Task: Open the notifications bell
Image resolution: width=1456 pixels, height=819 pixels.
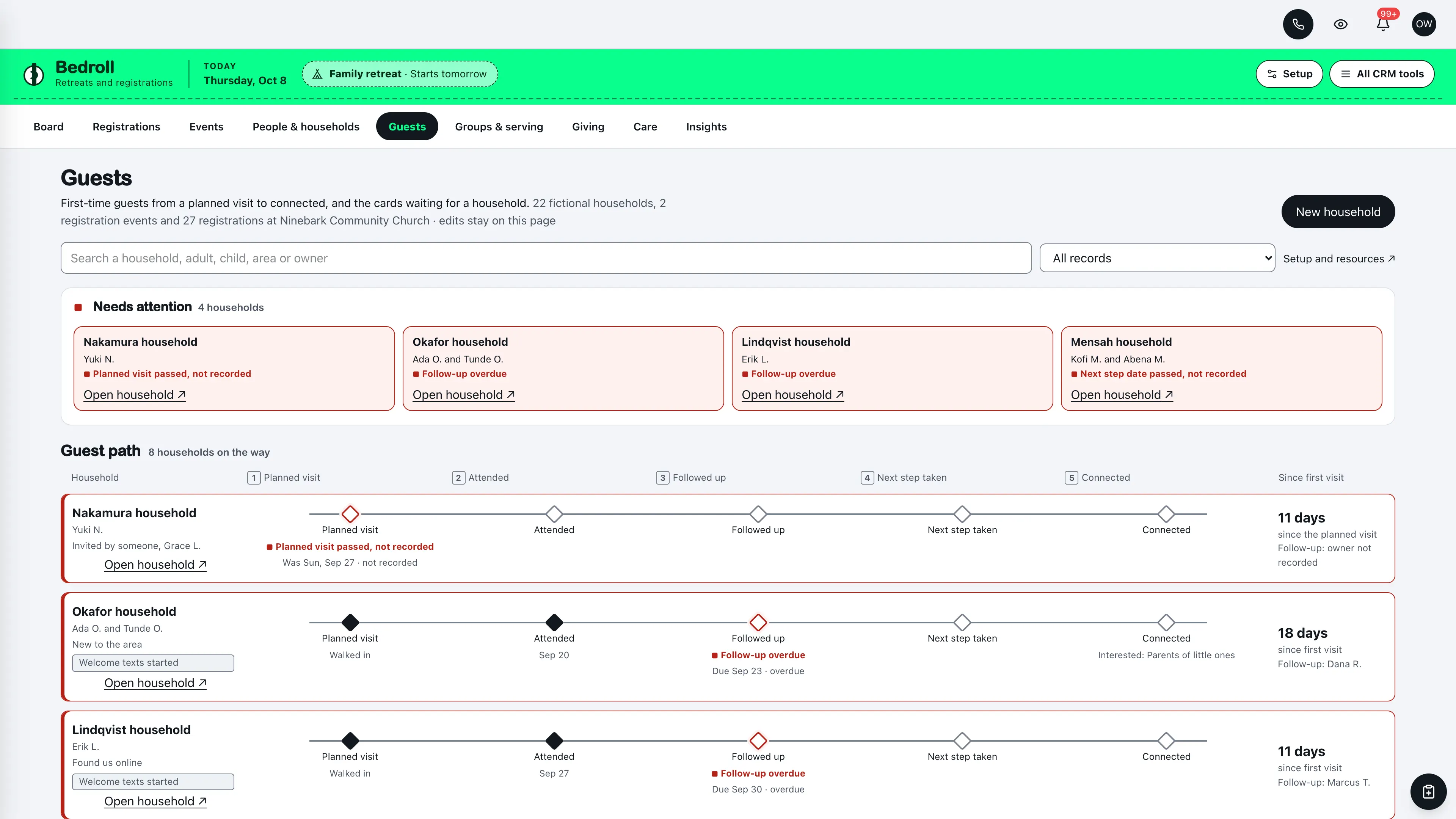Action: click(1382, 24)
